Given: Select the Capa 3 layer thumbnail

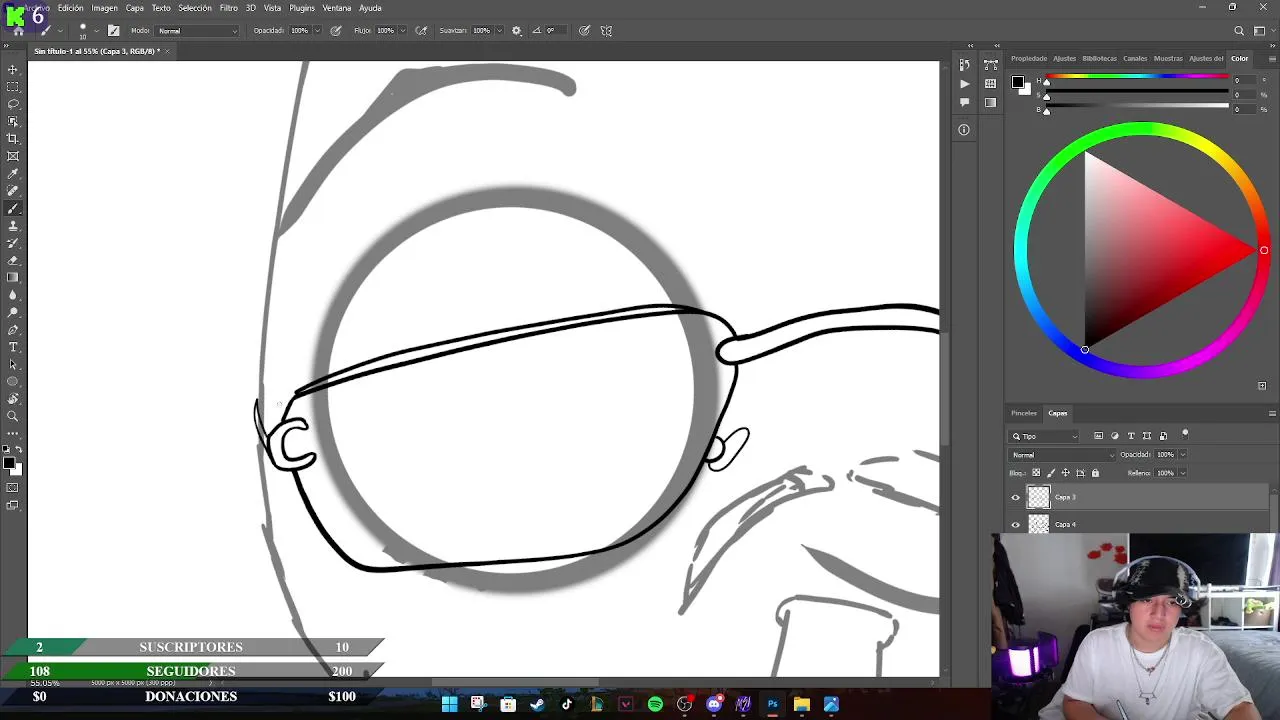Looking at the screenshot, I should click(1039, 497).
